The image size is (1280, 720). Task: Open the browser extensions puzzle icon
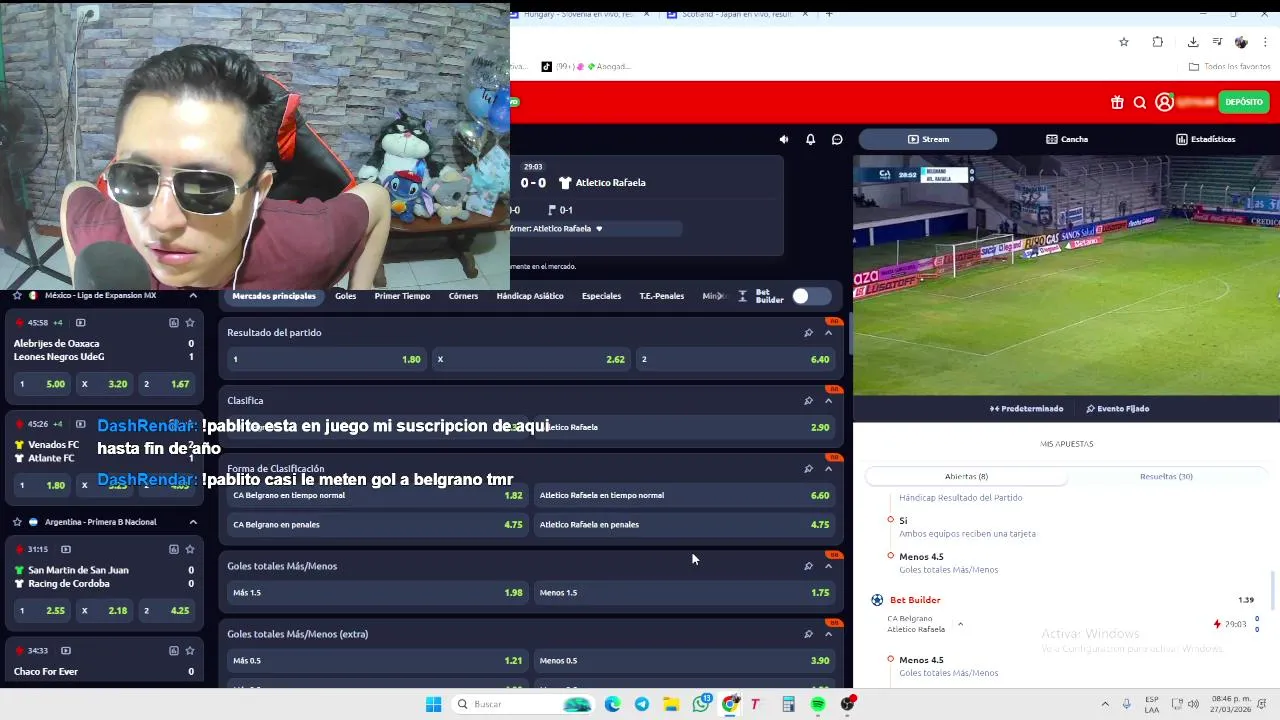coord(1158,42)
